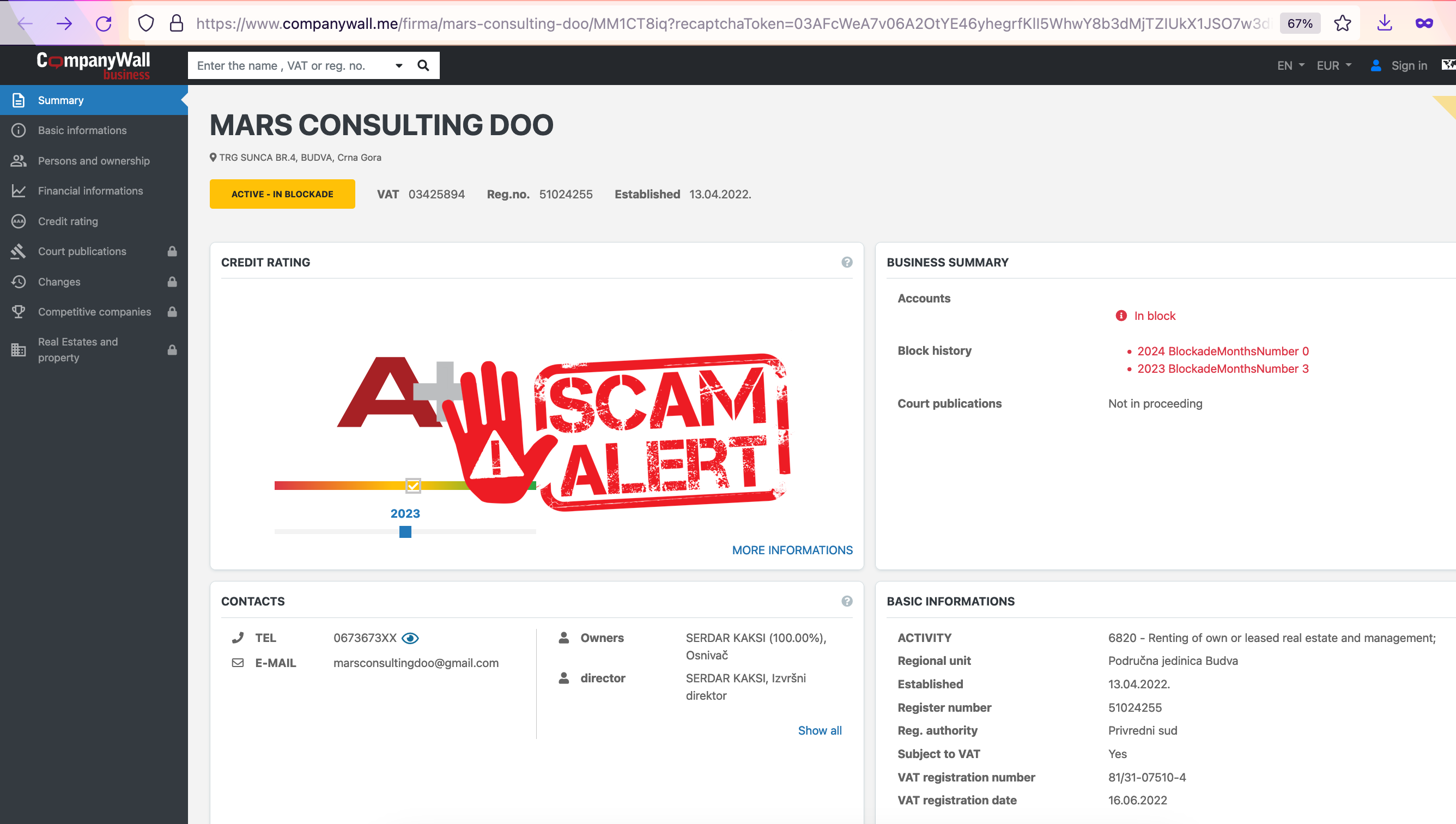Go to Financial informations in sidebar
This screenshot has width=1456, height=824.
click(x=90, y=191)
